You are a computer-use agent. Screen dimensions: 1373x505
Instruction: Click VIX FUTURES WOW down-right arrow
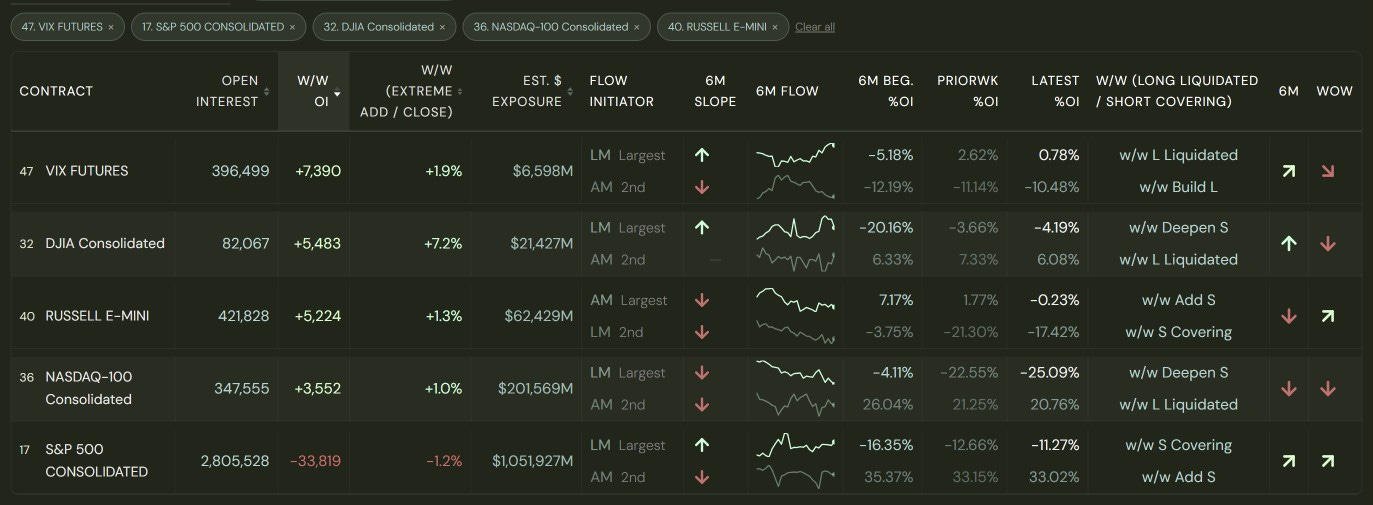click(1327, 171)
